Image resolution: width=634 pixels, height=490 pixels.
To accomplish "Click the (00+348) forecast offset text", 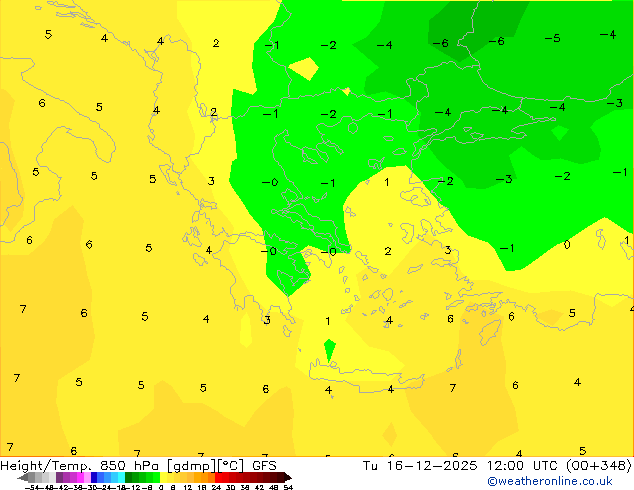I will point(599,465).
